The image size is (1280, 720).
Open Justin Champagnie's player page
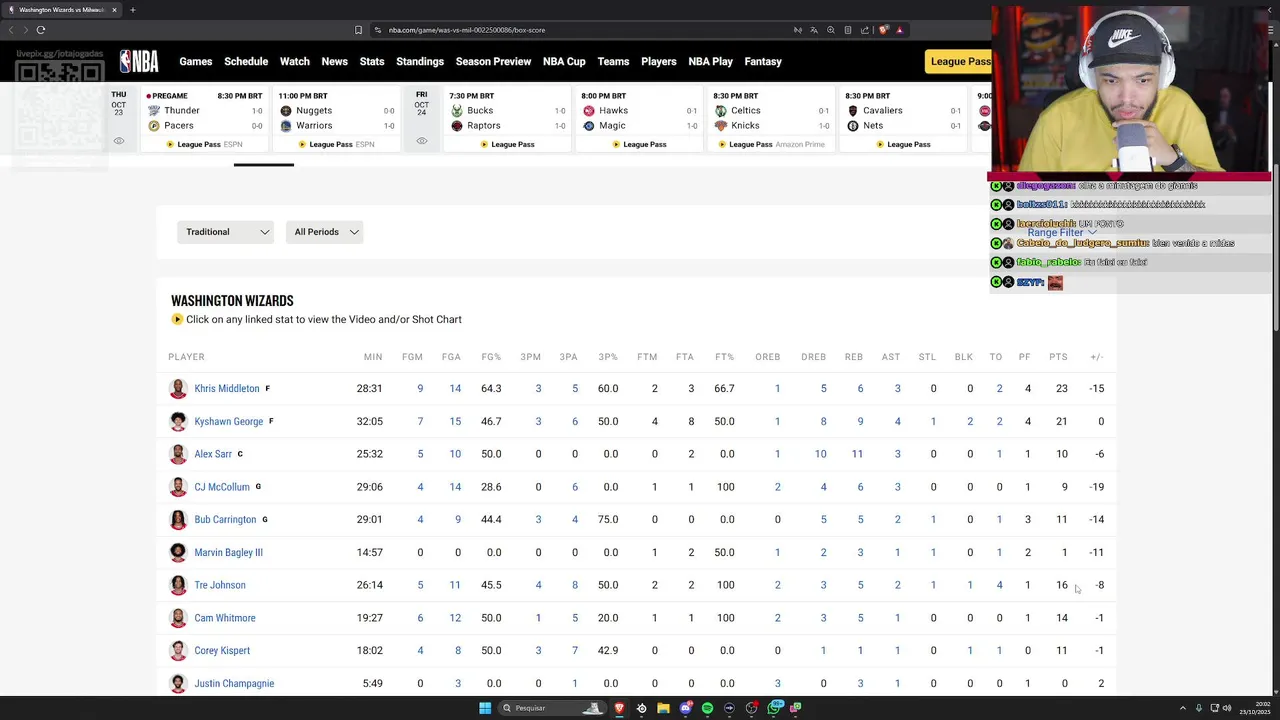coord(234,684)
